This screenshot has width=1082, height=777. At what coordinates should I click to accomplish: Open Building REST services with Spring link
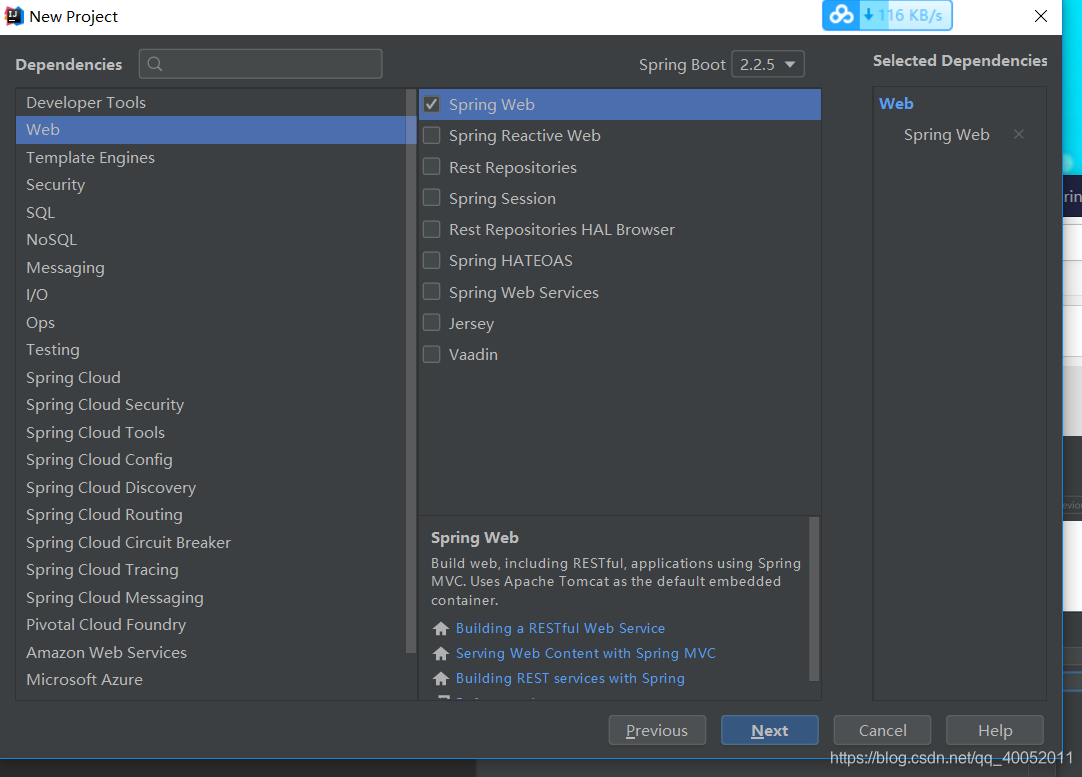[570, 678]
